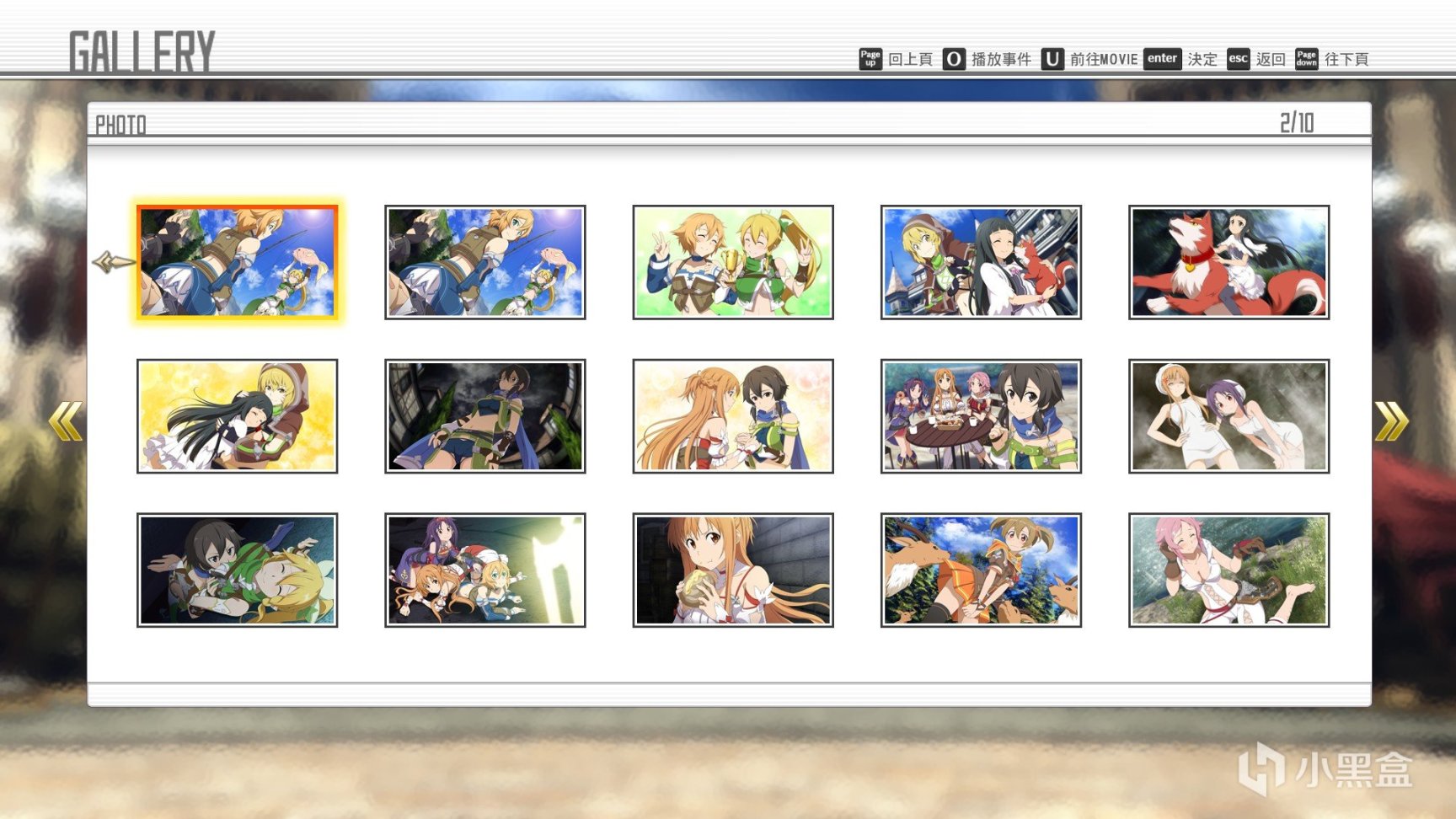Open dark stormy photo of dark-skinned girl
The image size is (1456, 819).
click(x=485, y=416)
